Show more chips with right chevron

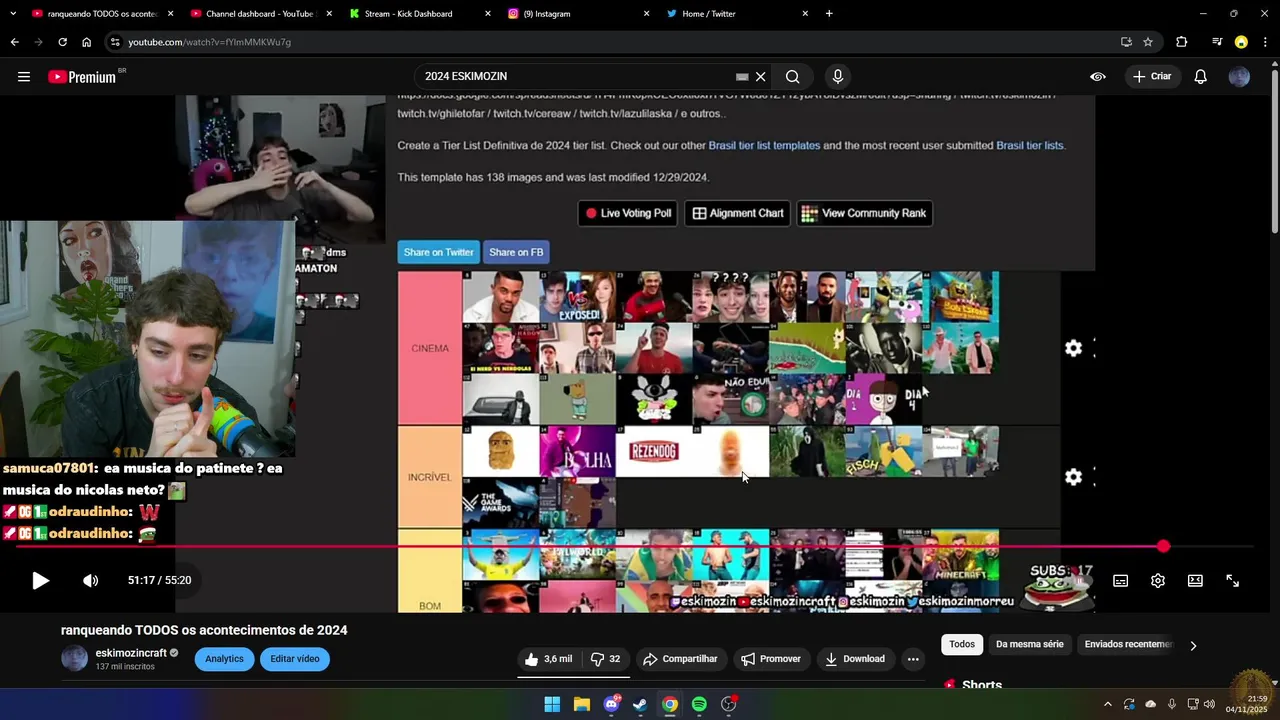[x=1193, y=645]
